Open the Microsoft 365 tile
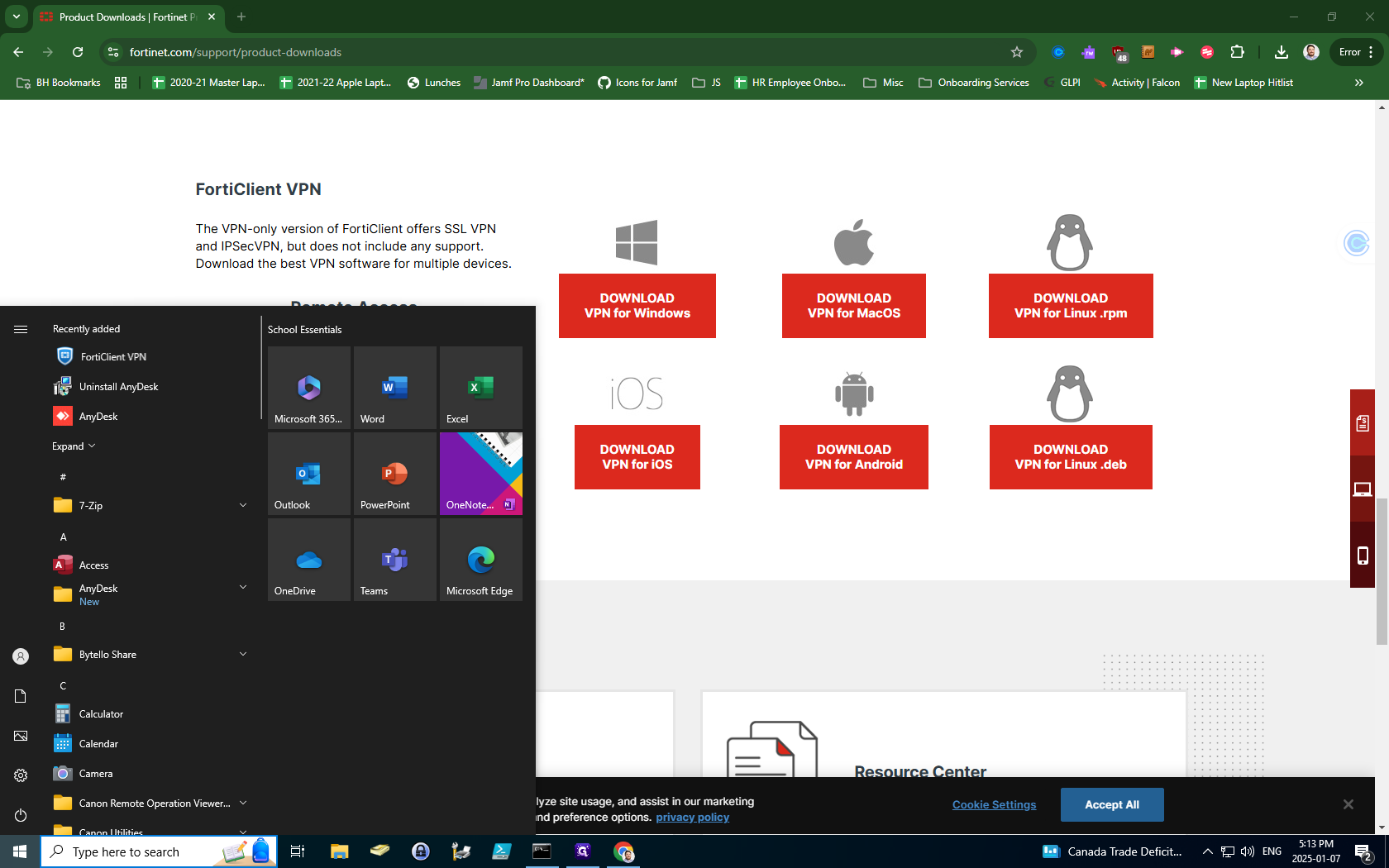The width and height of the screenshot is (1389, 868). point(309,388)
